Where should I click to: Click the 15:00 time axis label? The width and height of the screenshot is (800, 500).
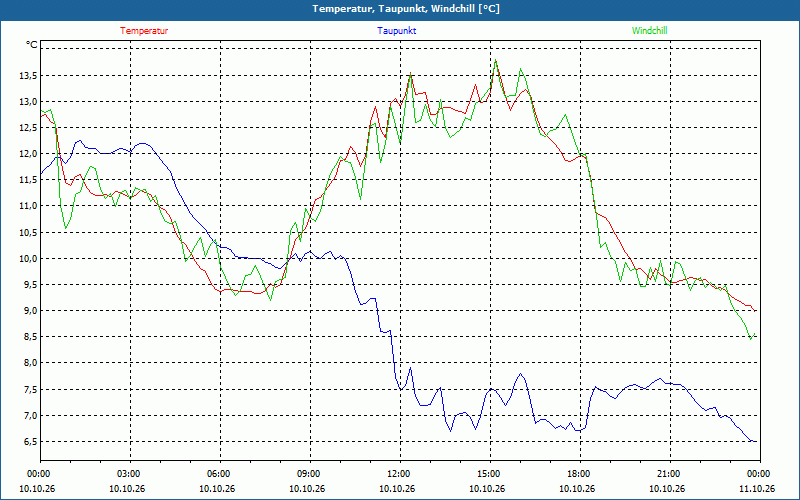(x=490, y=473)
